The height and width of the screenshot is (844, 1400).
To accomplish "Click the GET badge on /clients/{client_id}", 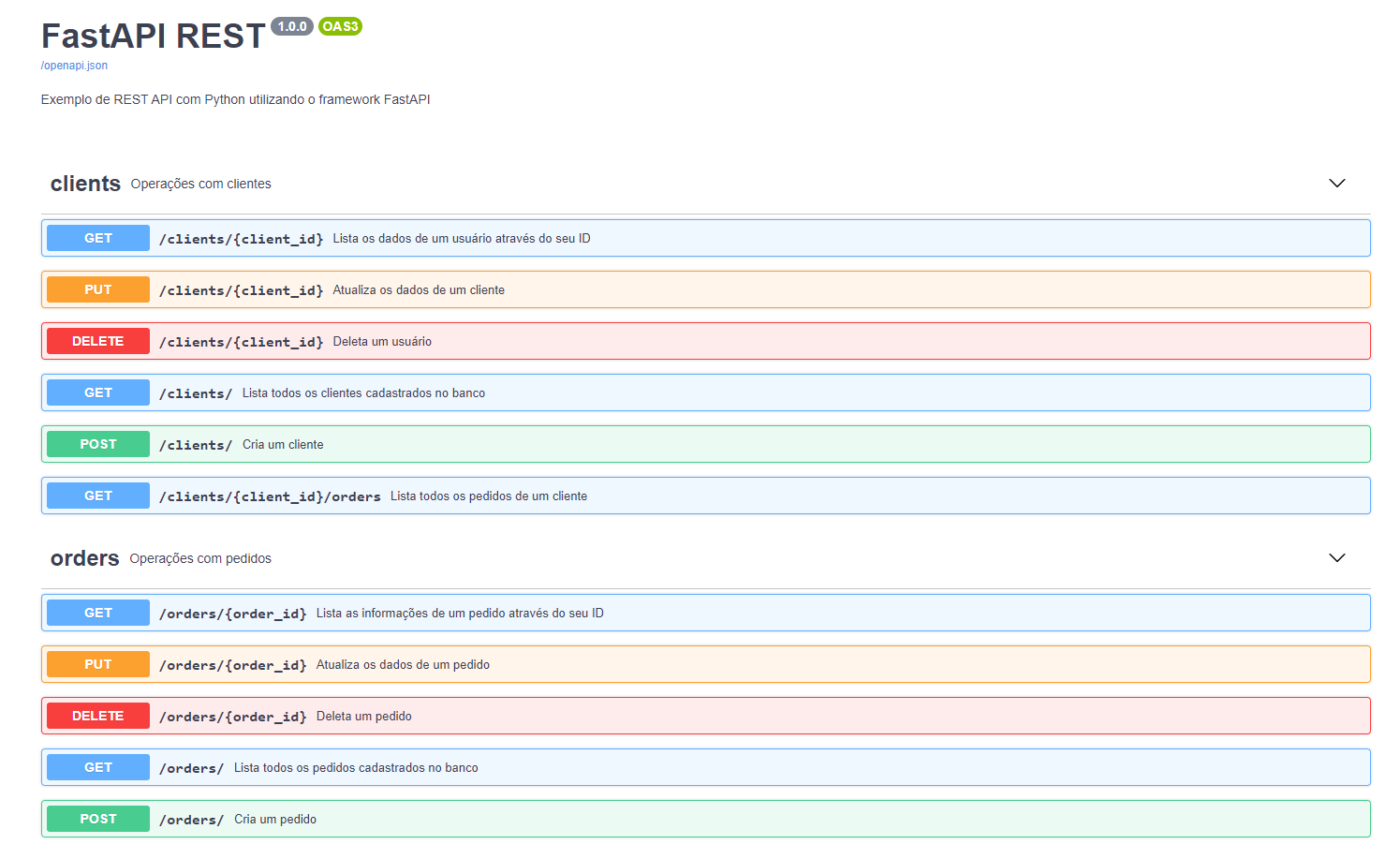I will click(97, 237).
